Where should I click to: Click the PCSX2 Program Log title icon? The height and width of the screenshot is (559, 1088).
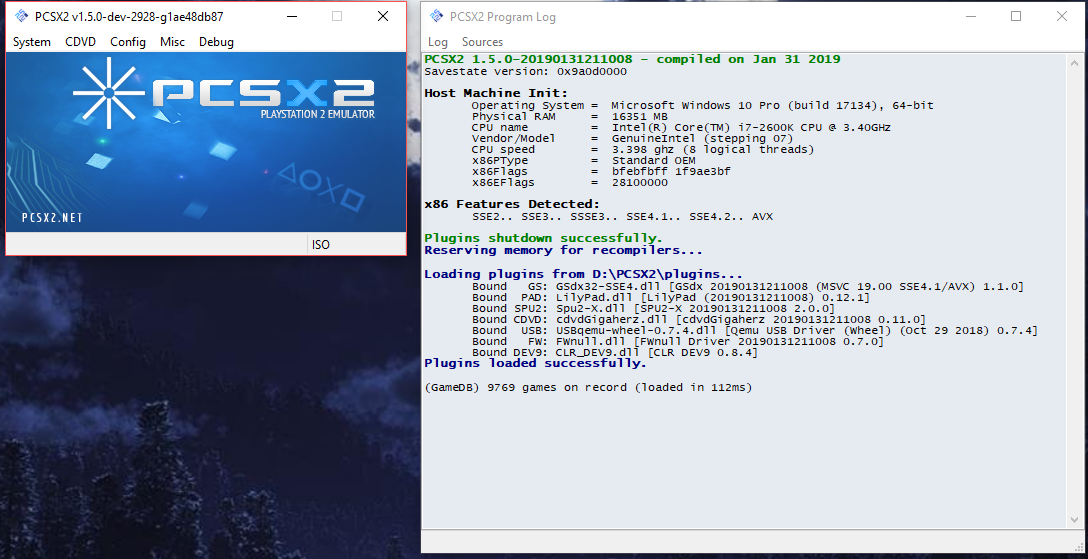[x=436, y=16]
